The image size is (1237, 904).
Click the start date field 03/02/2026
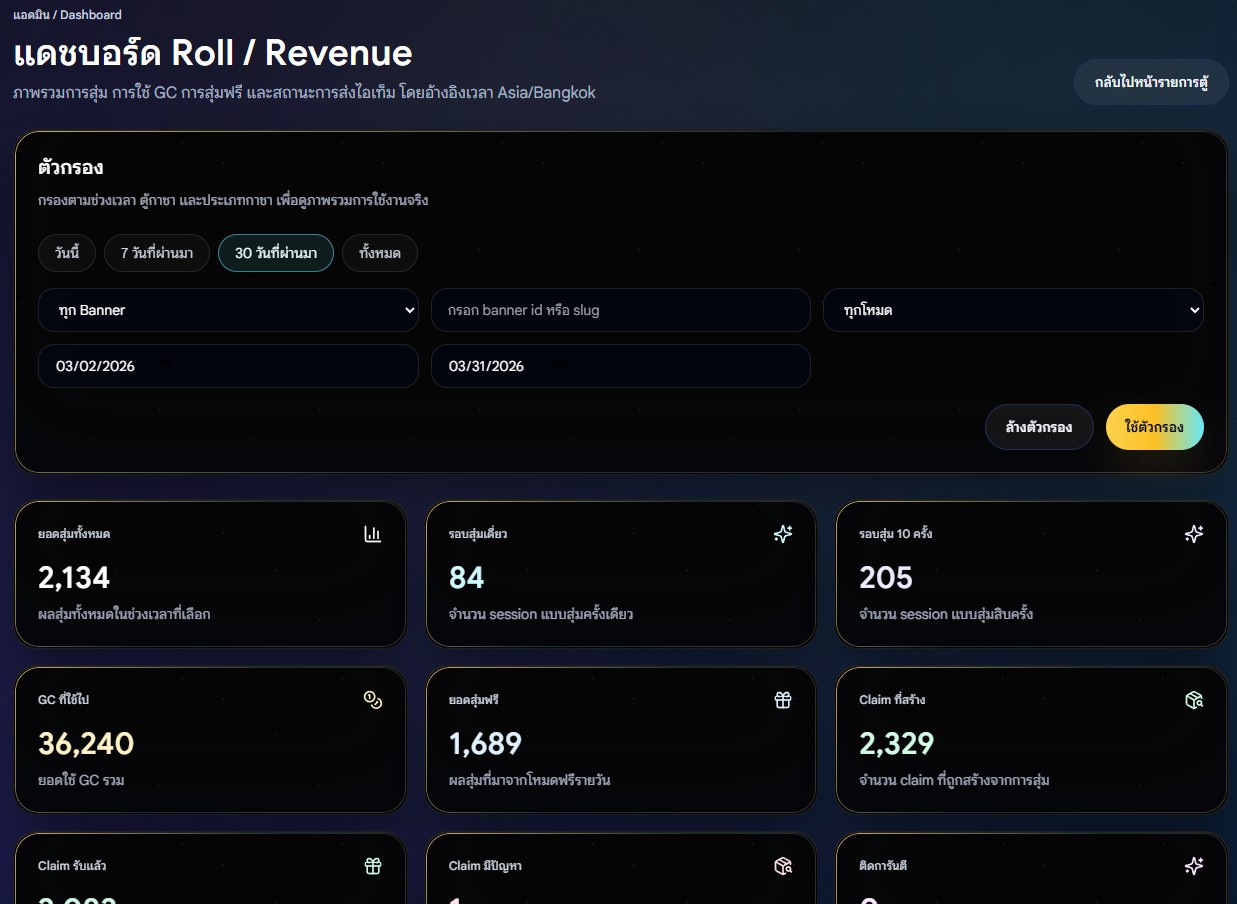click(x=229, y=366)
